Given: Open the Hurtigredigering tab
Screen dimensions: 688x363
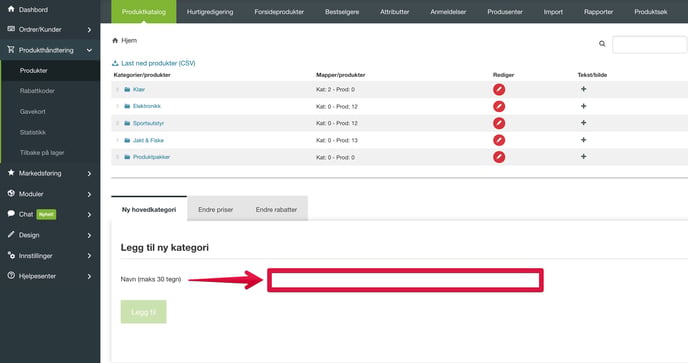Looking at the screenshot, I should (210, 12).
